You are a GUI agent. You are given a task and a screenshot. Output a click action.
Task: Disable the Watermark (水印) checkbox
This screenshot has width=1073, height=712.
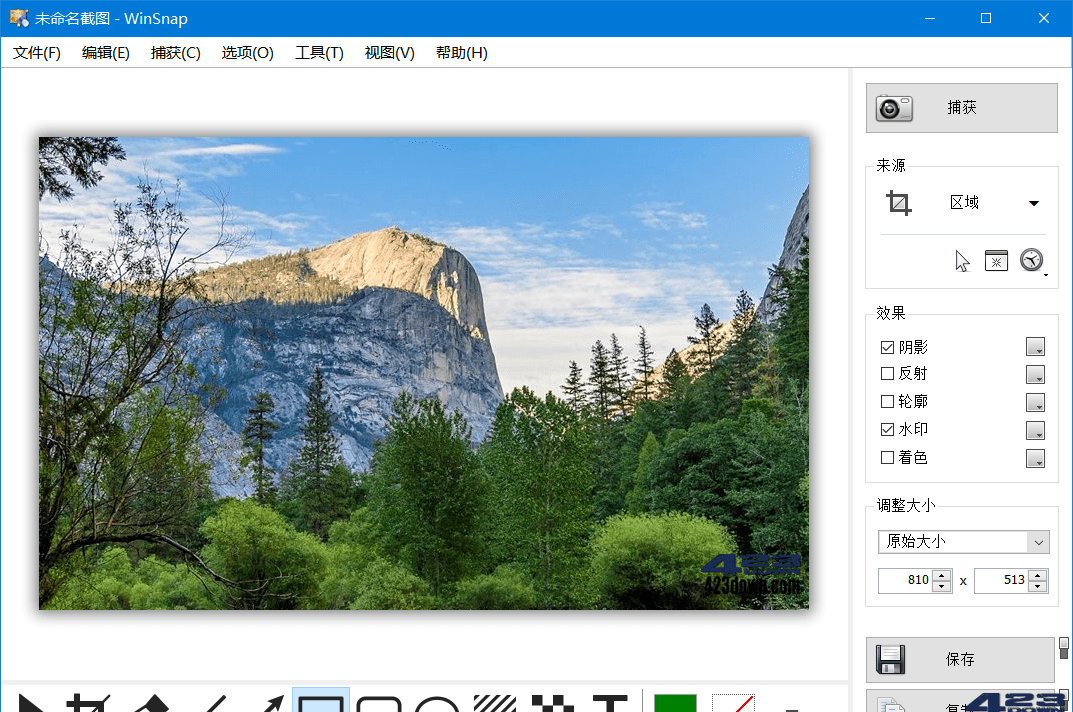888,429
